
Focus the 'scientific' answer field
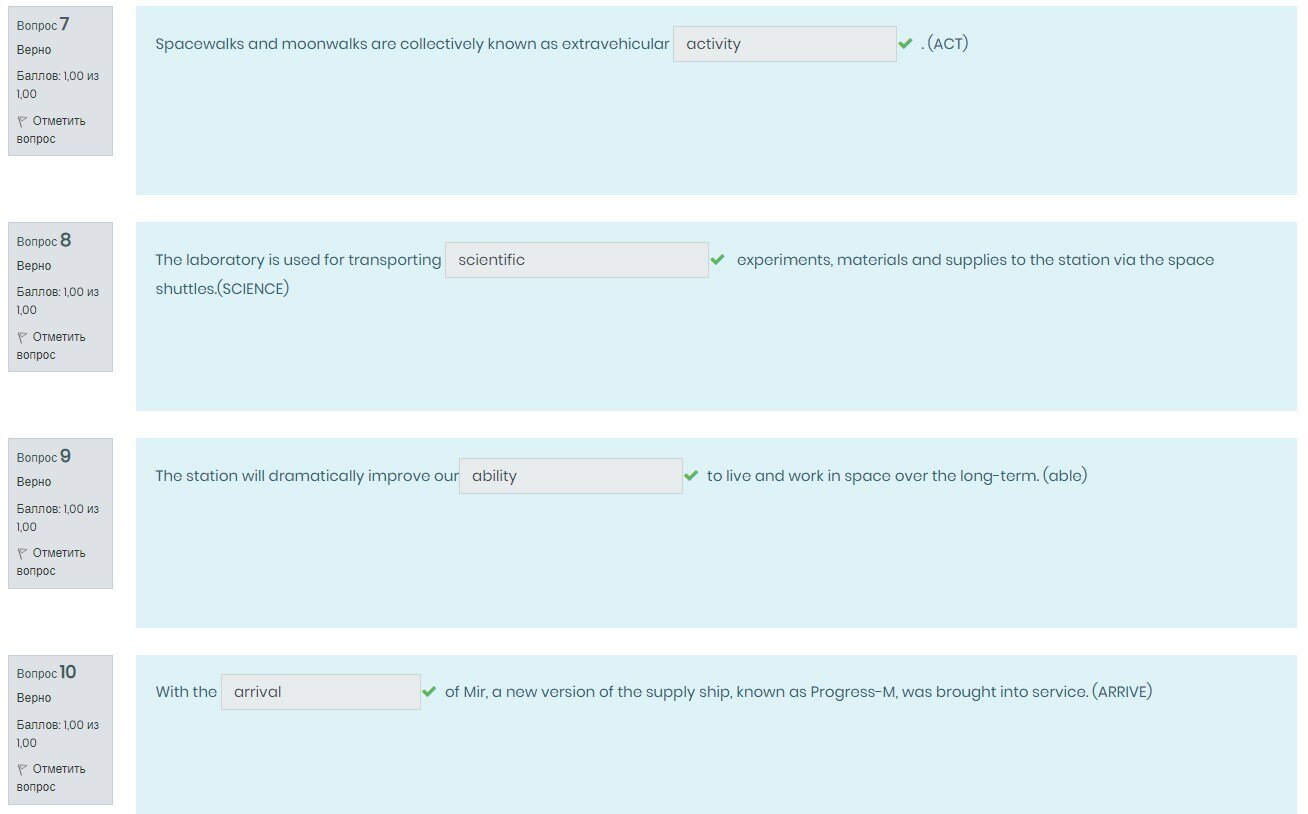click(576, 260)
